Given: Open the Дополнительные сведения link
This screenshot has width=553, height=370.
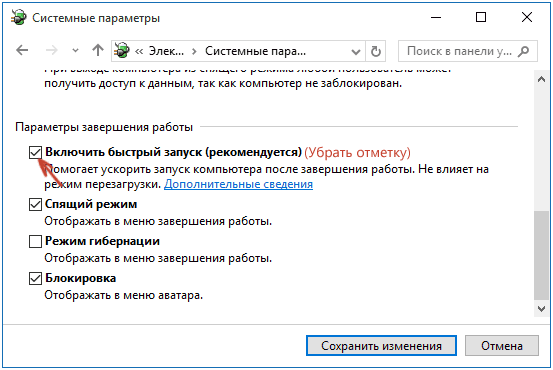Looking at the screenshot, I should [x=238, y=184].
